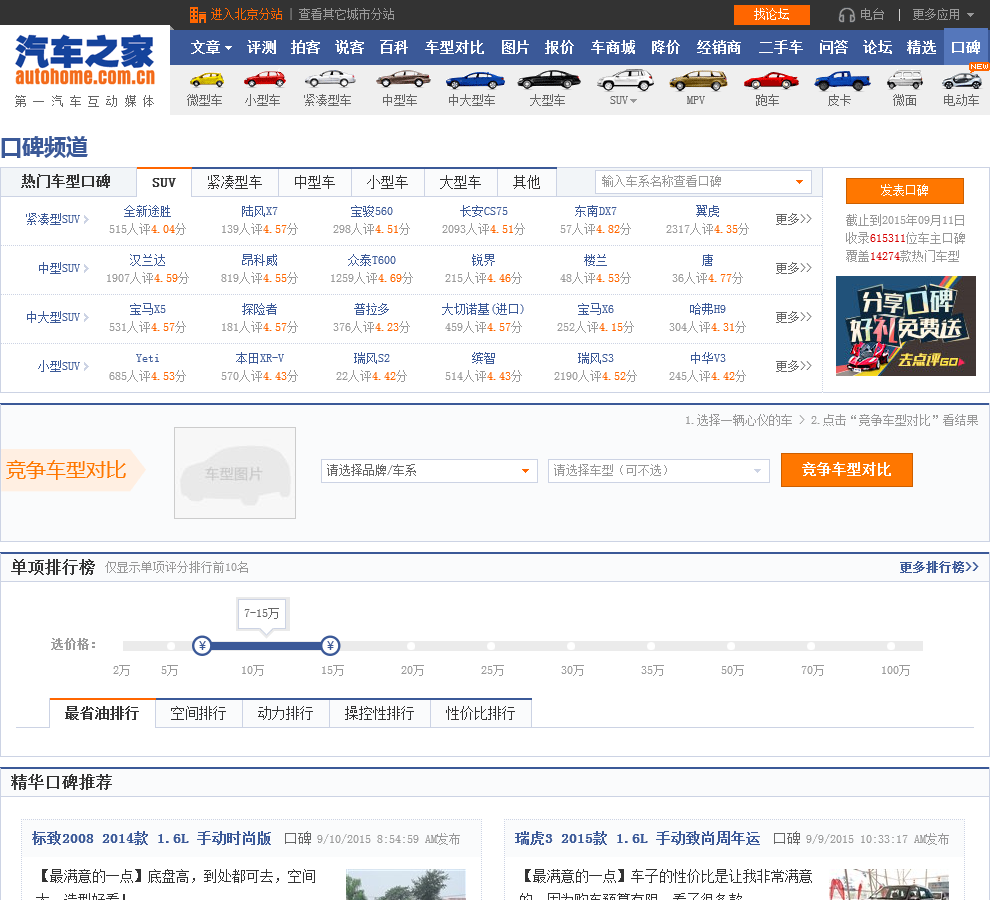Open 评测 in the navigation bar

[261, 47]
